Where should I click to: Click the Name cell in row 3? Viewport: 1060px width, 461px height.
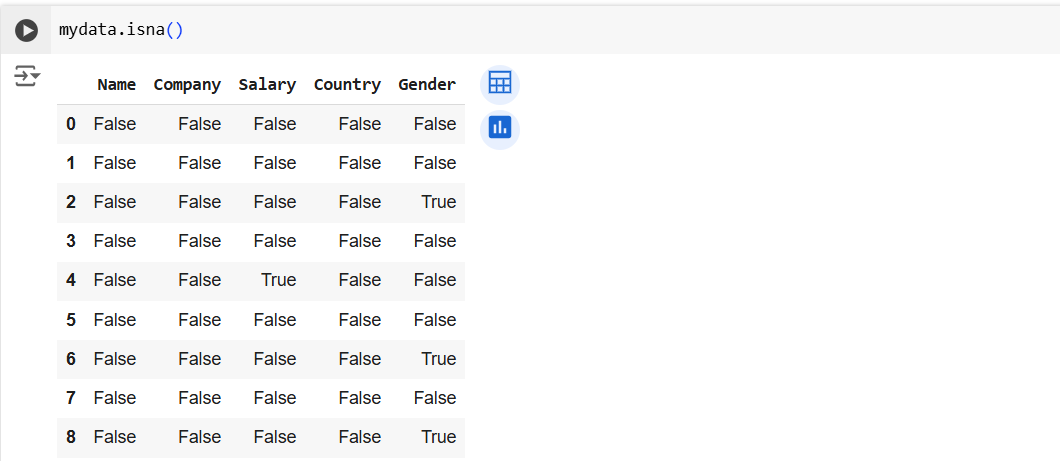click(x=115, y=241)
